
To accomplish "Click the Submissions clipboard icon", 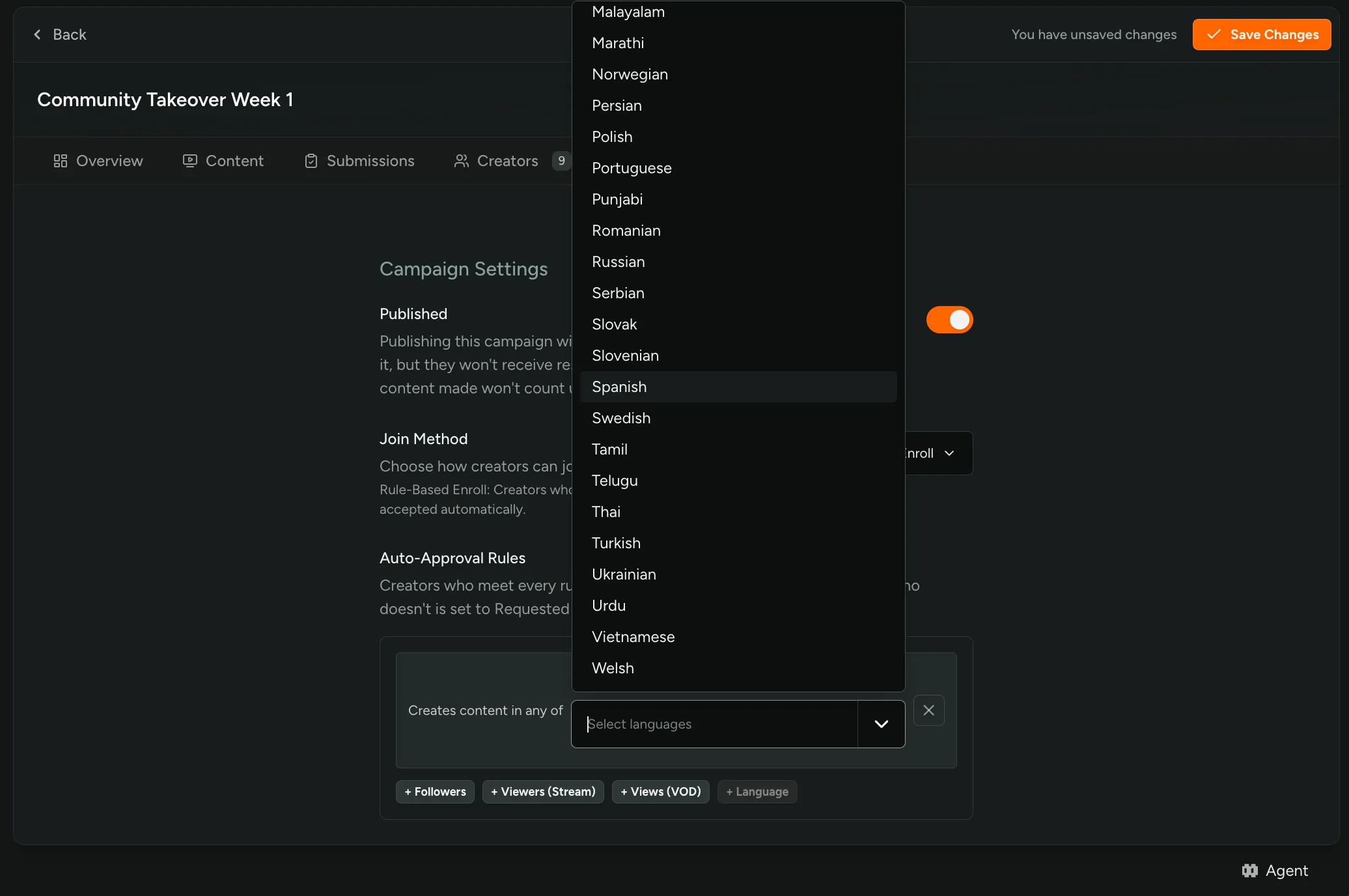I will (x=311, y=161).
